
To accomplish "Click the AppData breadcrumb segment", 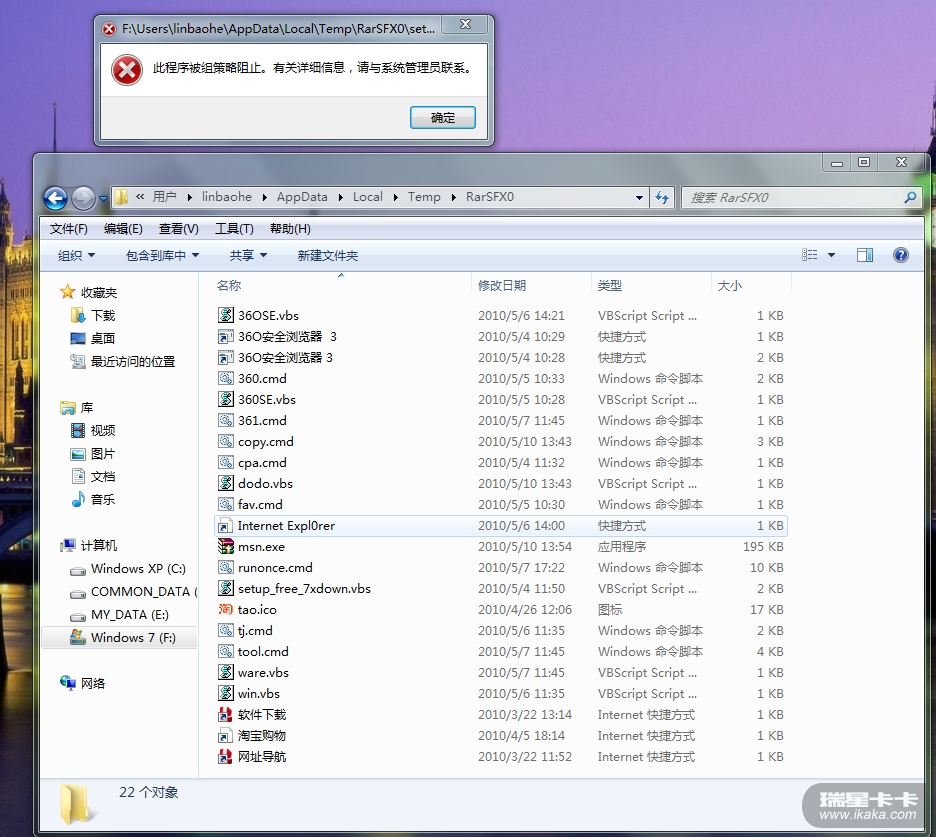I will [x=302, y=197].
